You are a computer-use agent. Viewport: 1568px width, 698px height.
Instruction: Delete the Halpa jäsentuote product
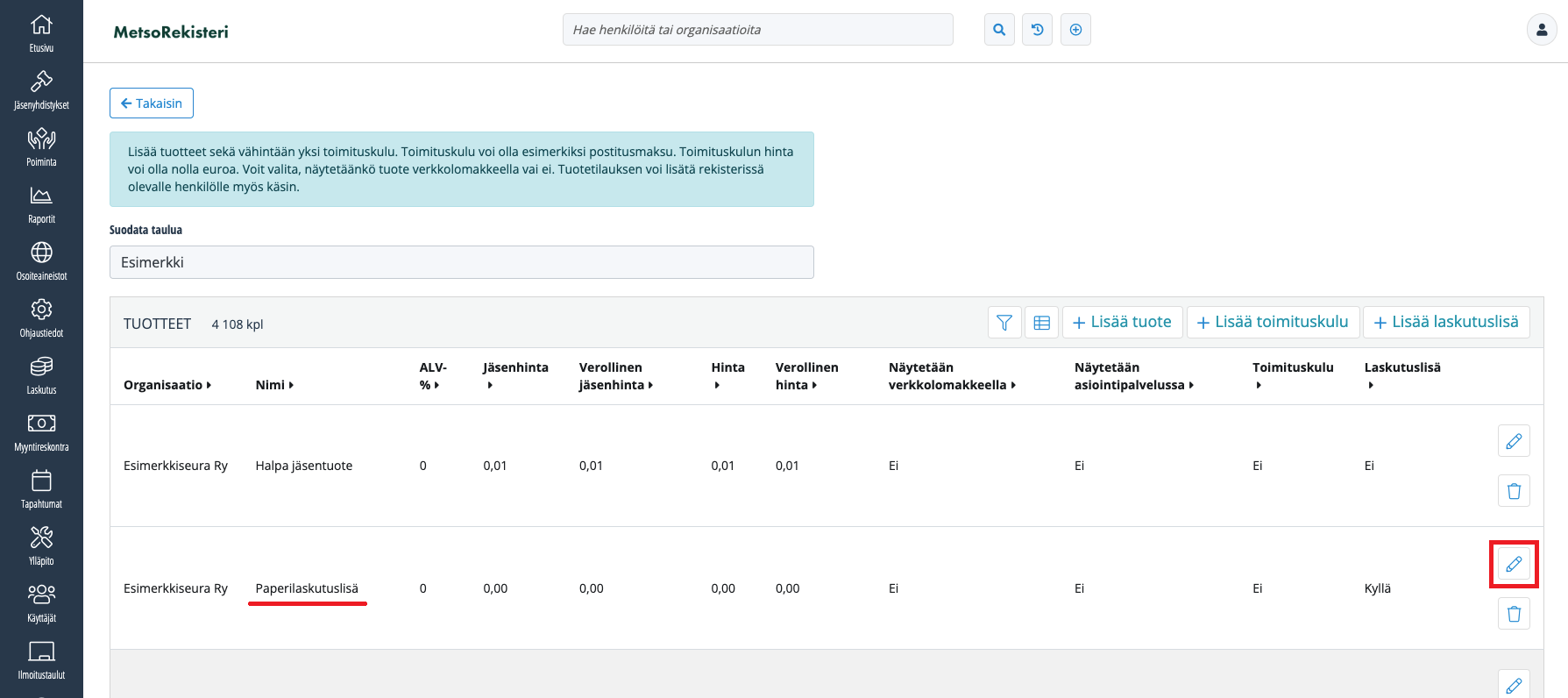pos(1514,491)
